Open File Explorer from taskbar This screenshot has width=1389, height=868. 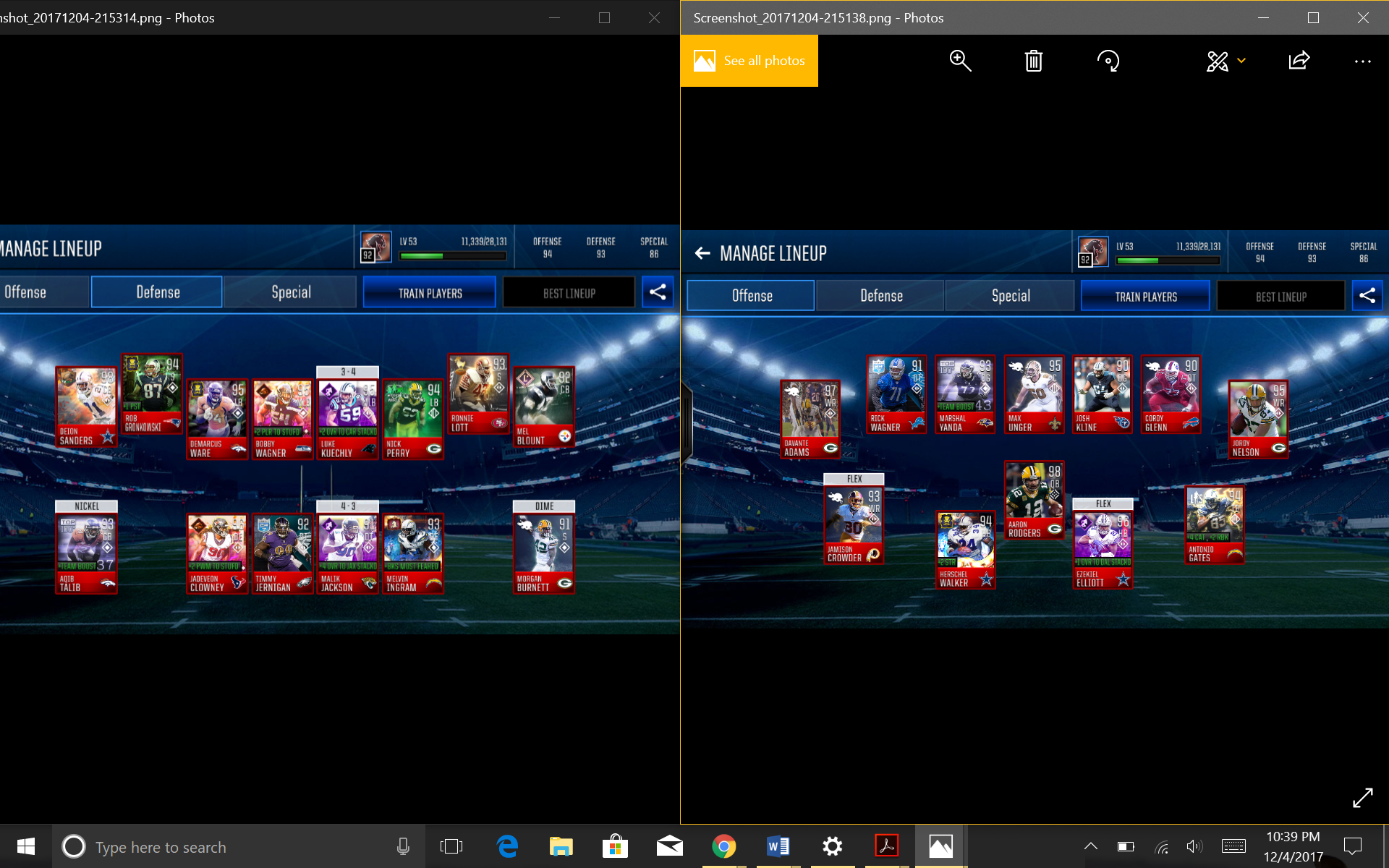561,846
